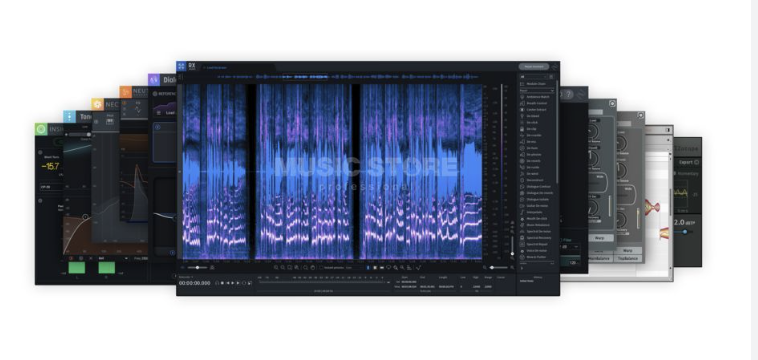Click the Play button in RX transport
Image resolution: width=758 pixels, height=360 pixels.
click(x=233, y=283)
